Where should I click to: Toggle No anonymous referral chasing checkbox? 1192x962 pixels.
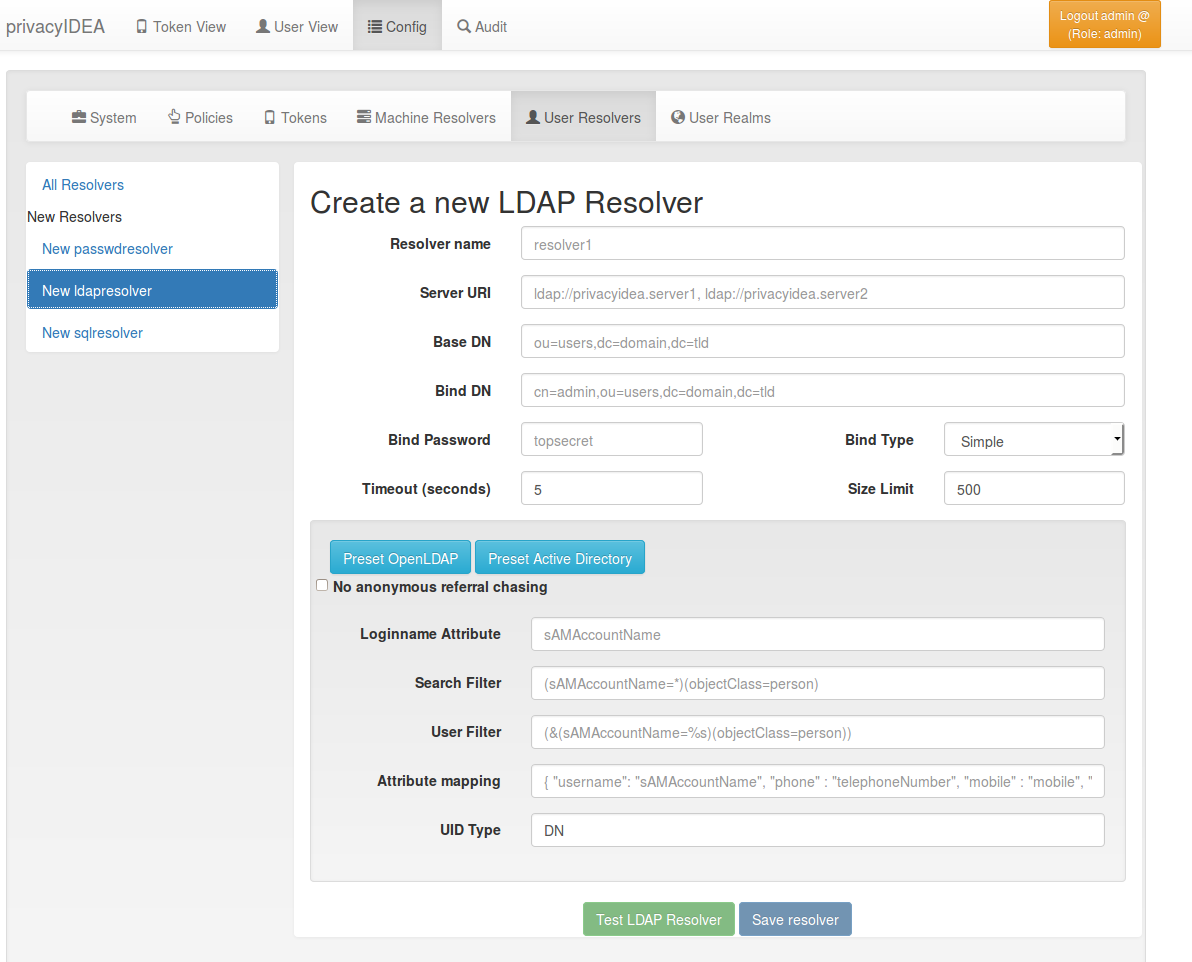tap(322, 586)
